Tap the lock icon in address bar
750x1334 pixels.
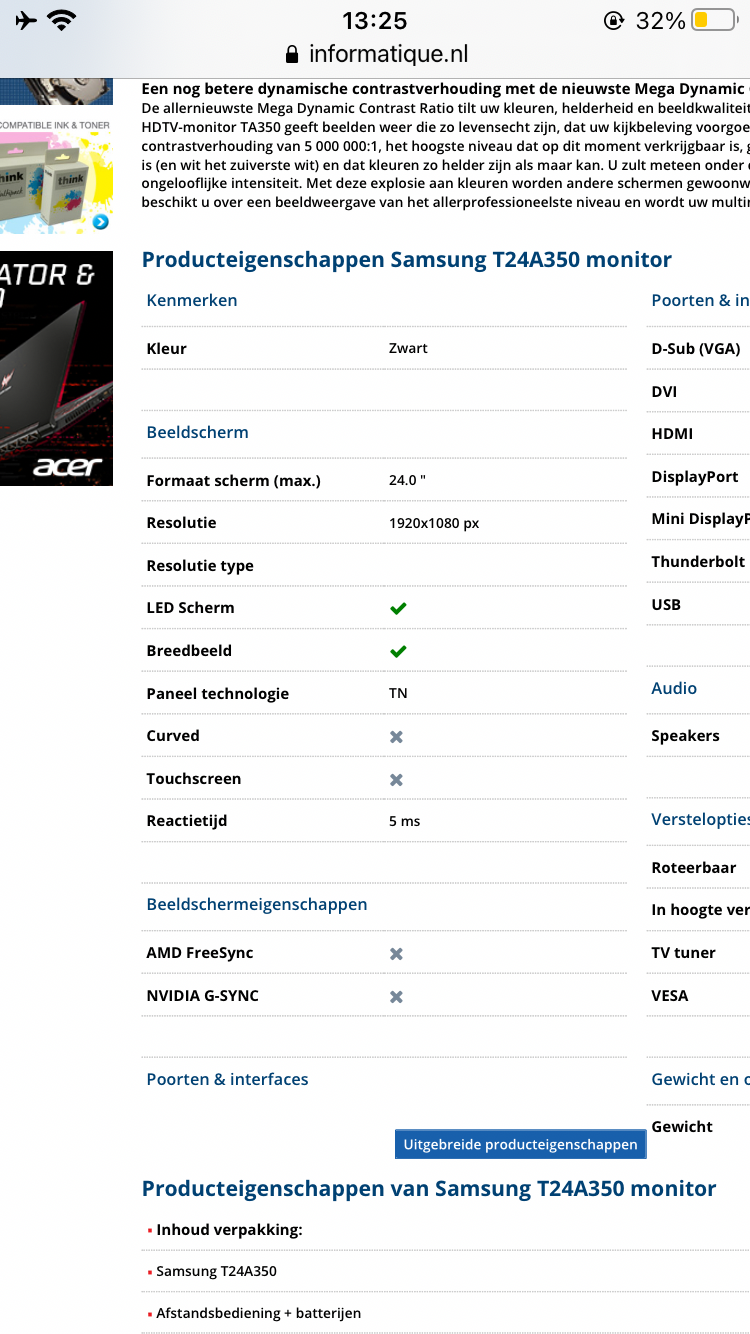[292, 54]
